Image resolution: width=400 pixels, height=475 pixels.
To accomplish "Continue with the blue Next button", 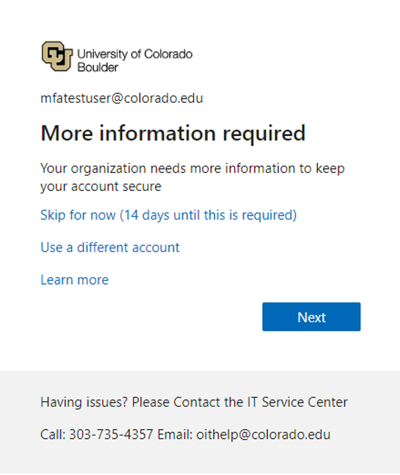I will tap(311, 317).
